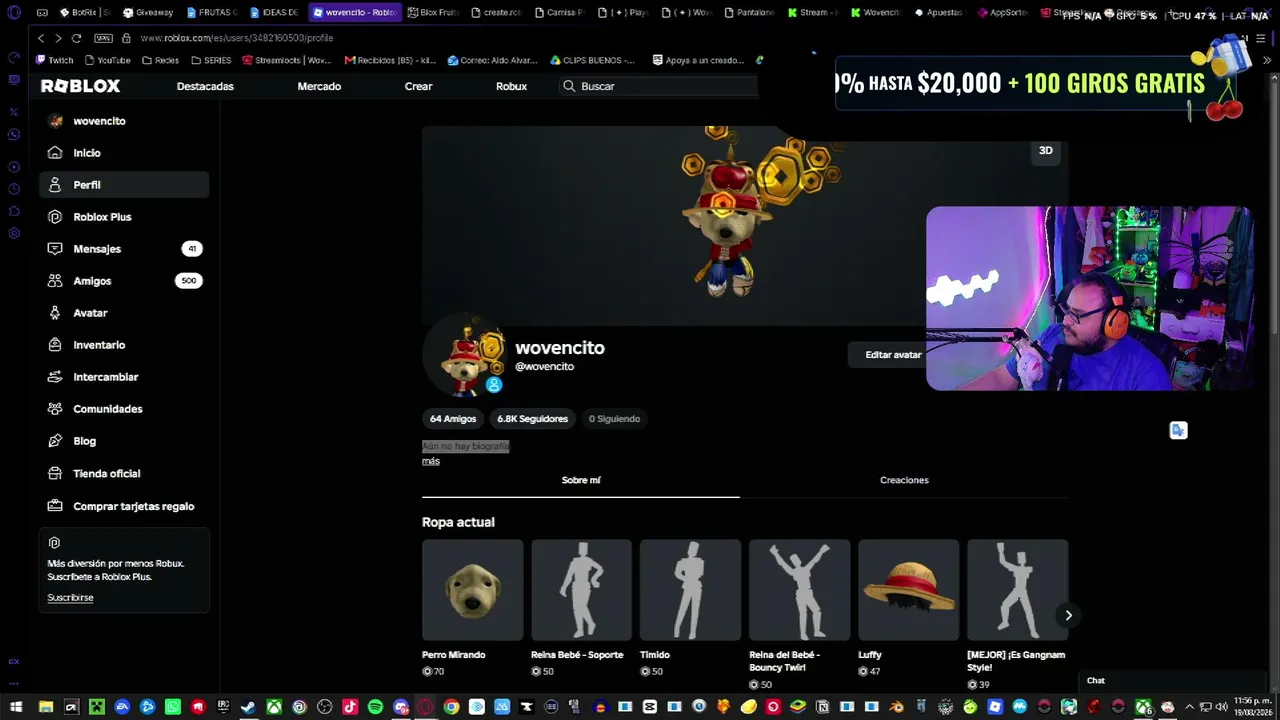This screenshot has height=720, width=1280.
Task: Click the Roblox logo in the header
Action: pyautogui.click(x=80, y=86)
